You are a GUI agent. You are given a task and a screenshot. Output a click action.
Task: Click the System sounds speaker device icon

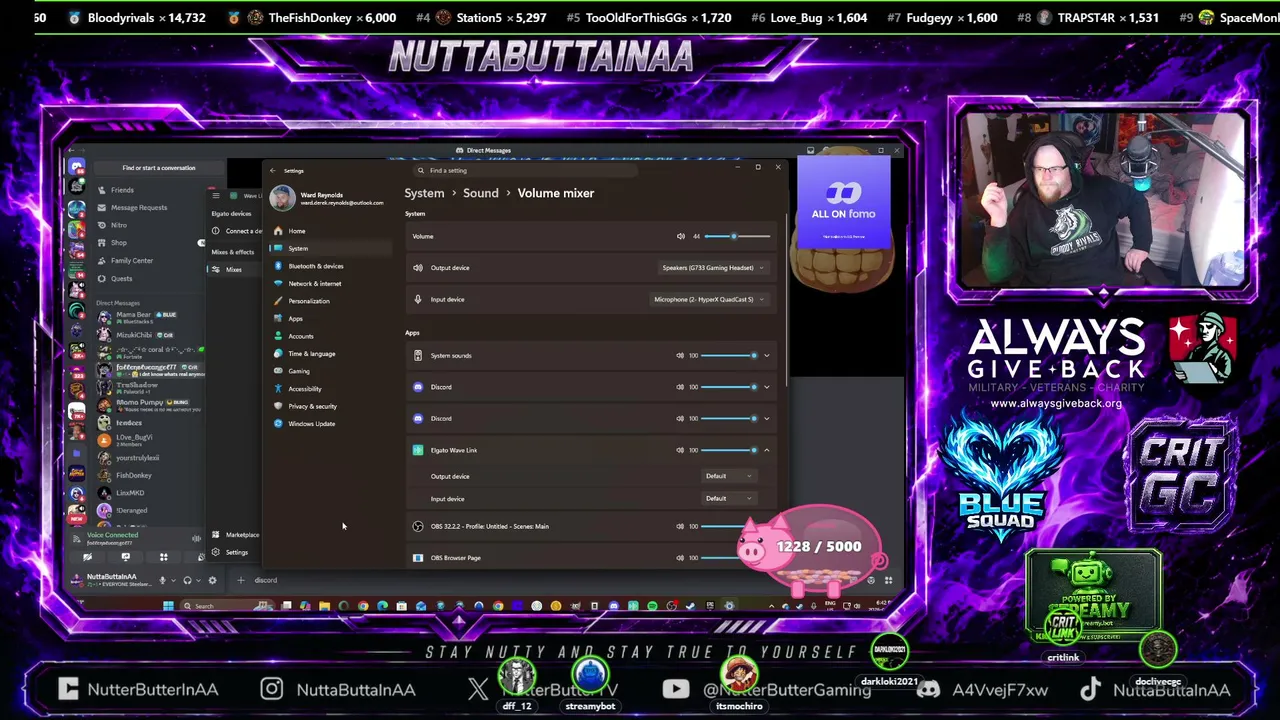coord(418,355)
